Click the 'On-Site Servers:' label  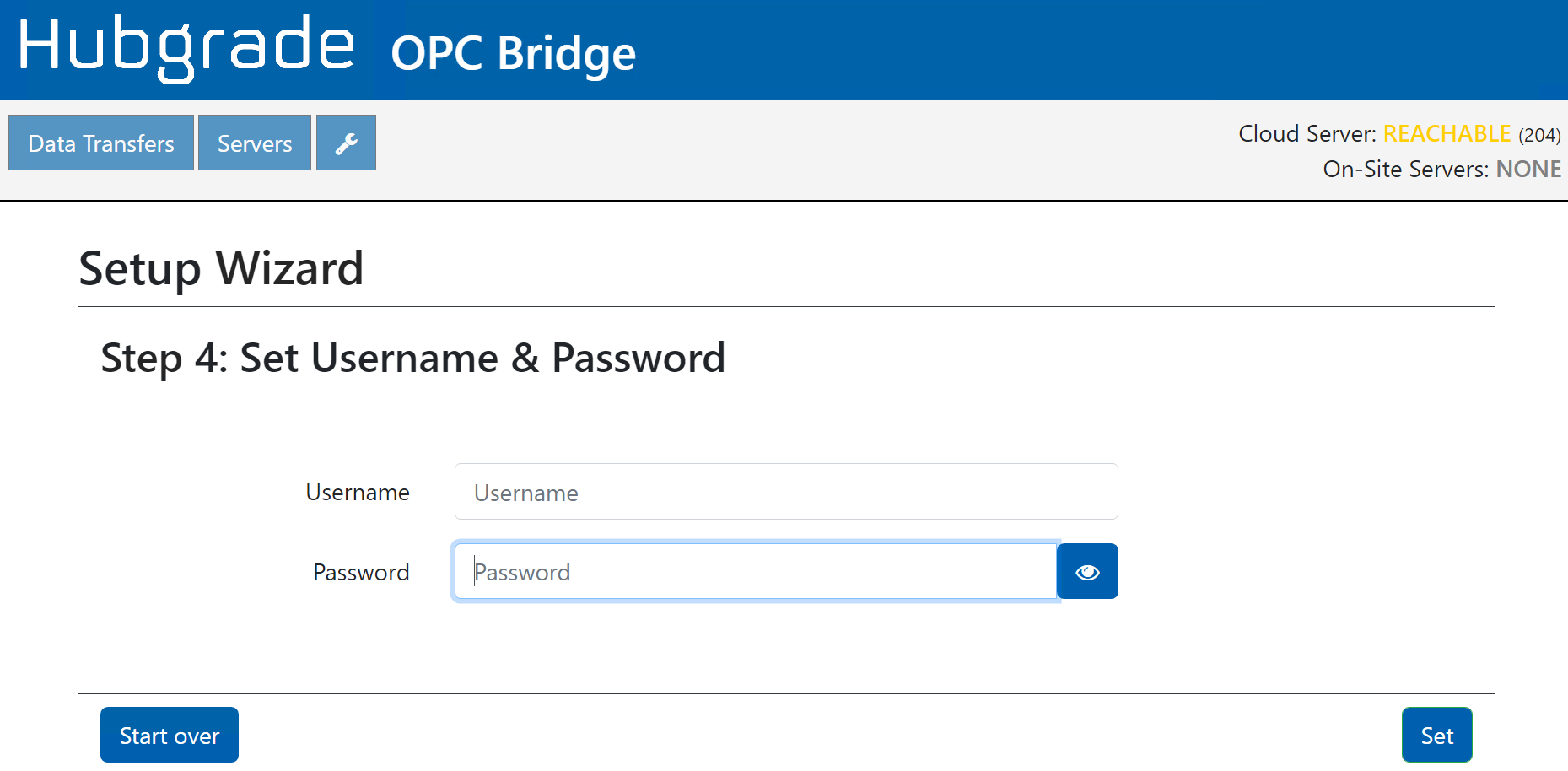point(1405,170)
